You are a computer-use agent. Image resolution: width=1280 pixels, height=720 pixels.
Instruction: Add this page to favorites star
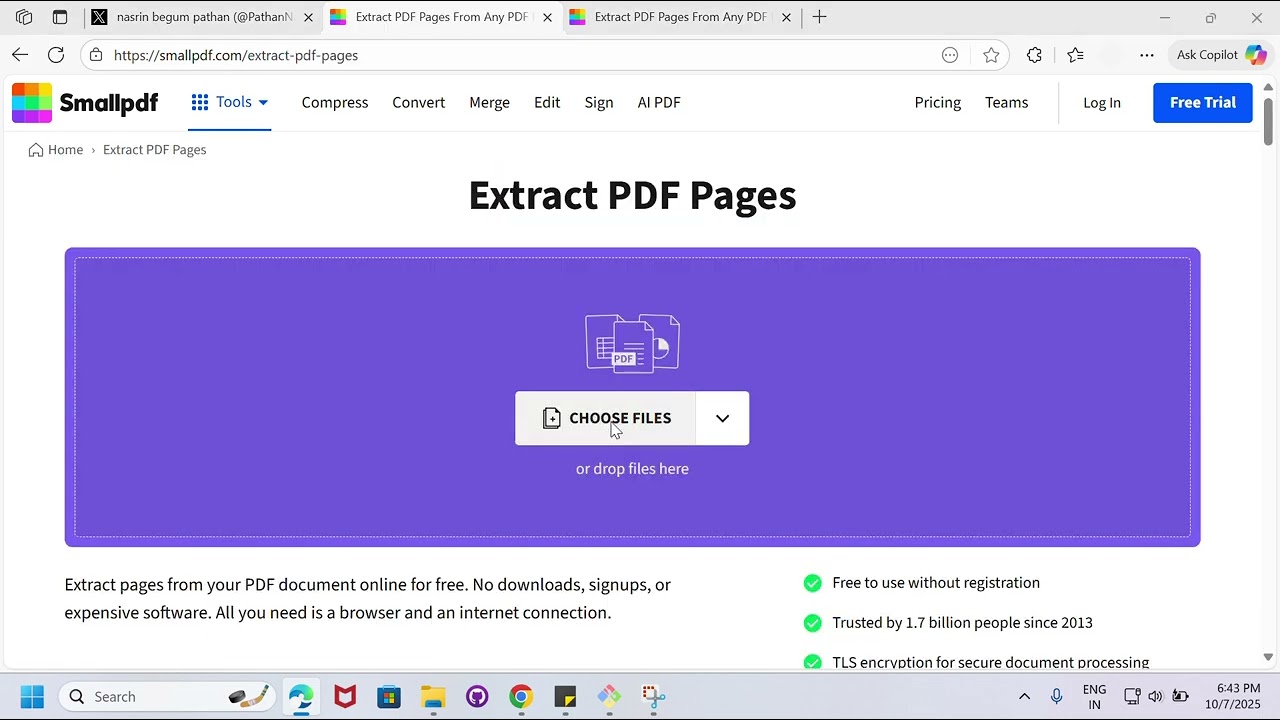tap(991, 55)
